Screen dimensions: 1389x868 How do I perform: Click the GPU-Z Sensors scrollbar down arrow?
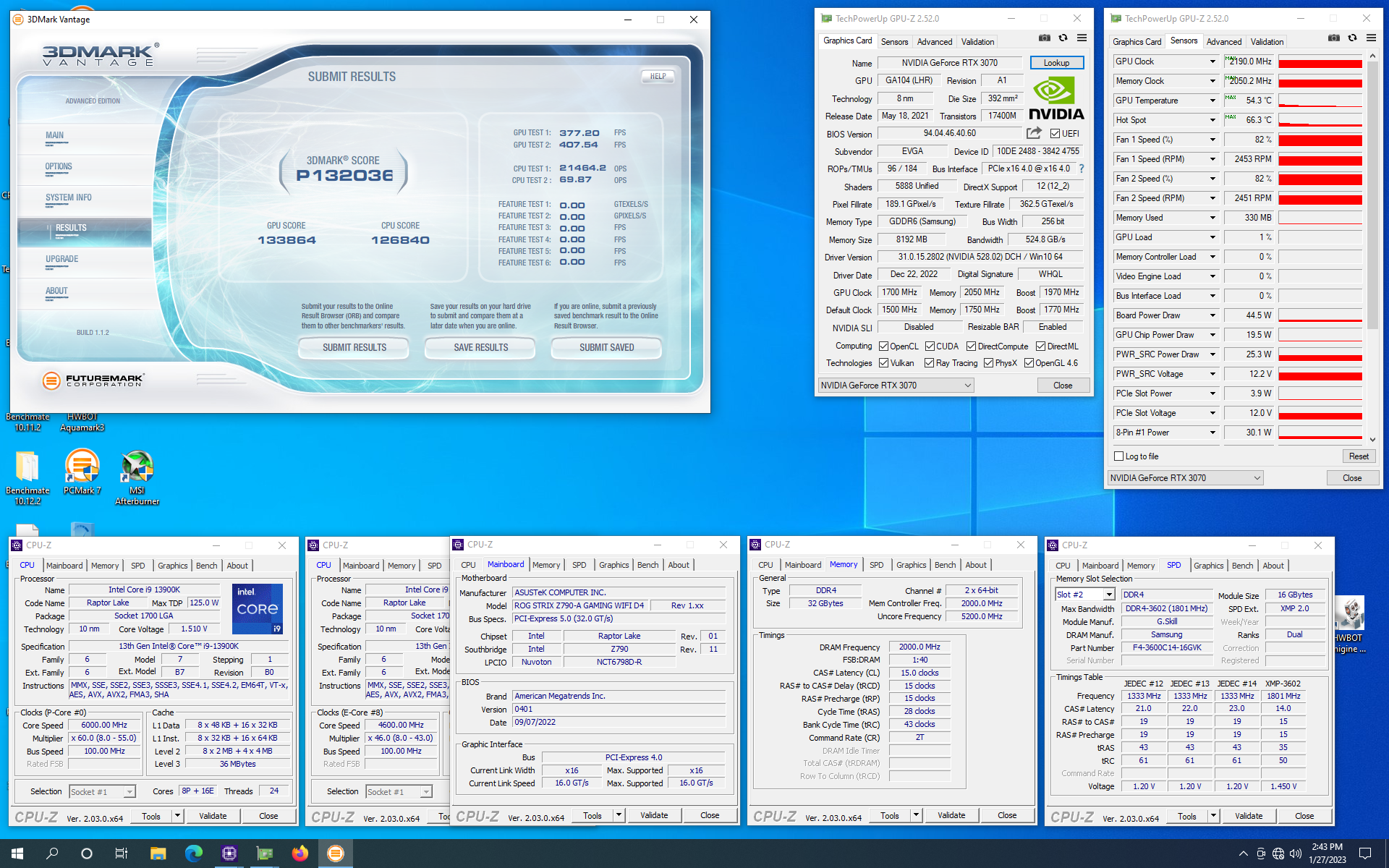click(1372, 439)
